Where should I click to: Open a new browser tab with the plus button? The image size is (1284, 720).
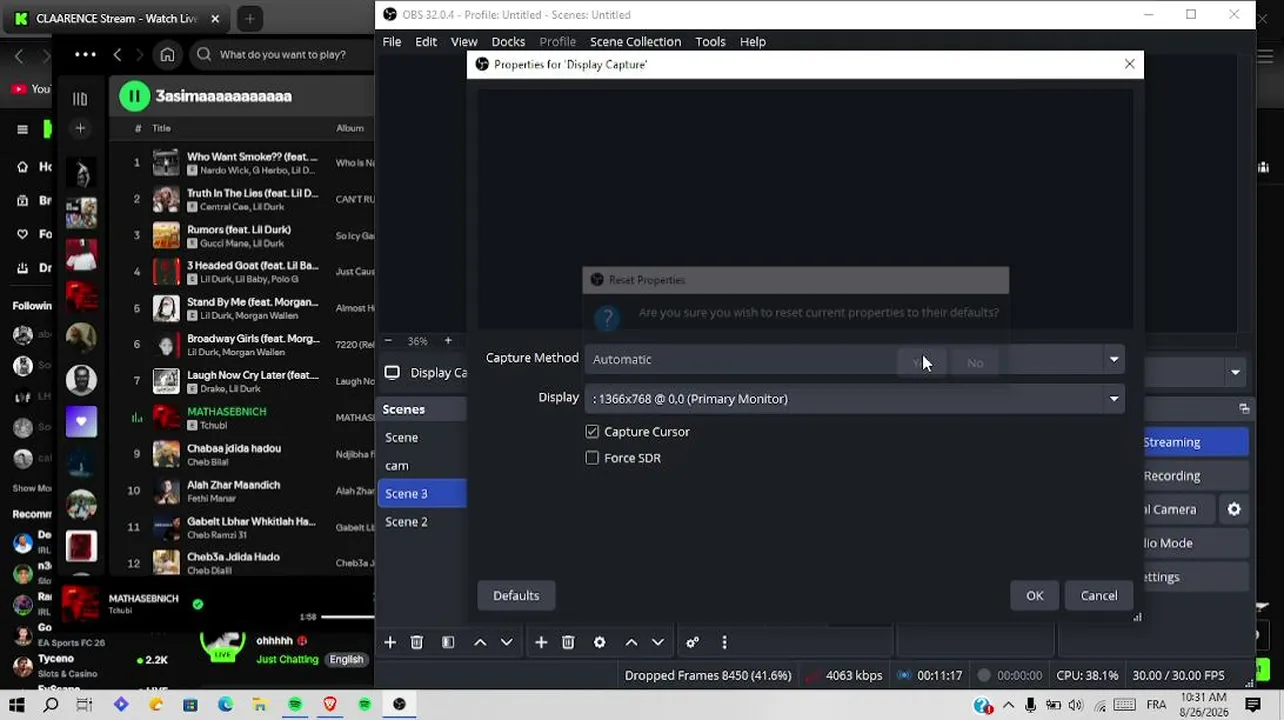249,18
